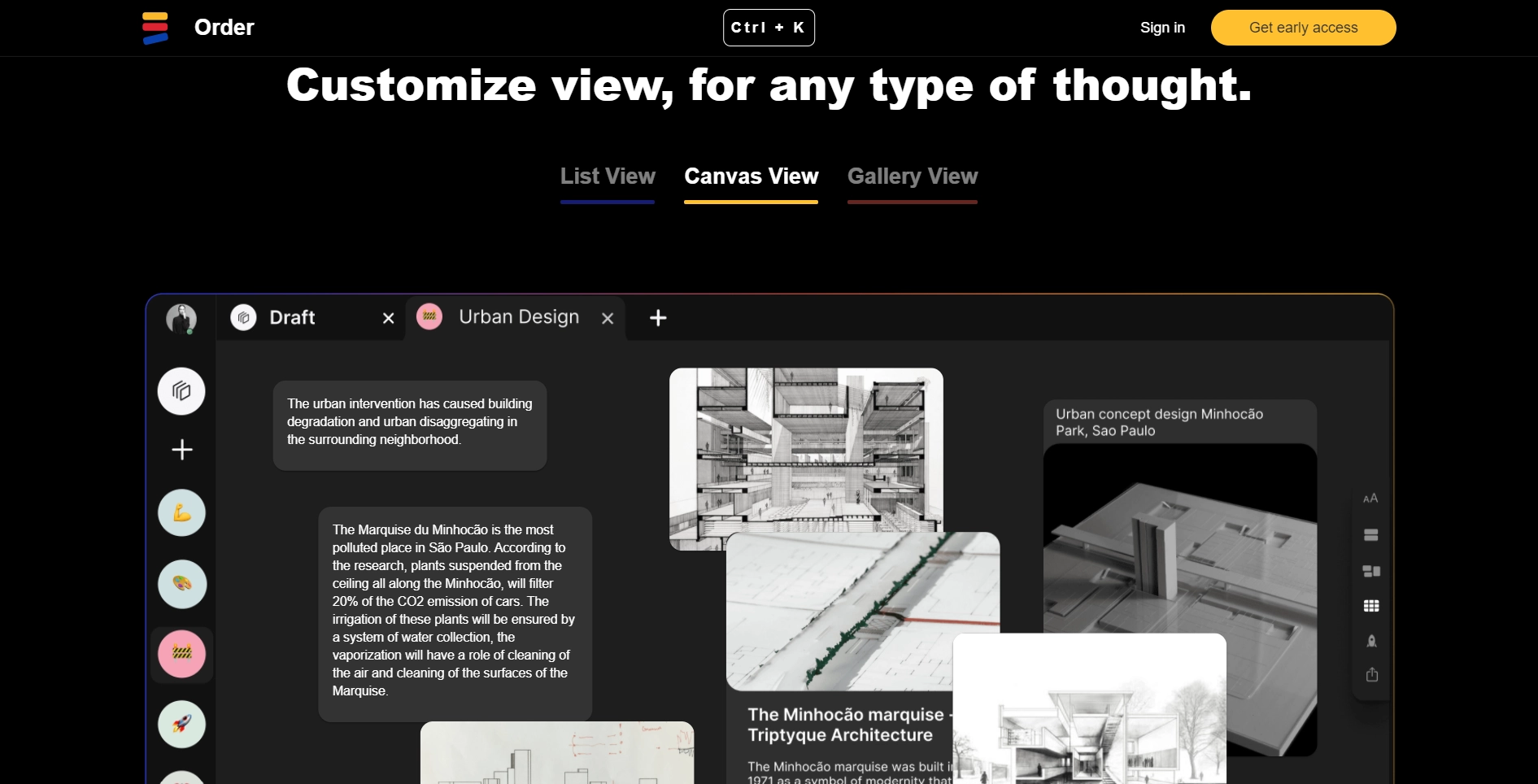The width and height of the screenshot is (1538, 784).
Task: Open the Draft tab
Action: pyautogui.click(x=291, y=317)
